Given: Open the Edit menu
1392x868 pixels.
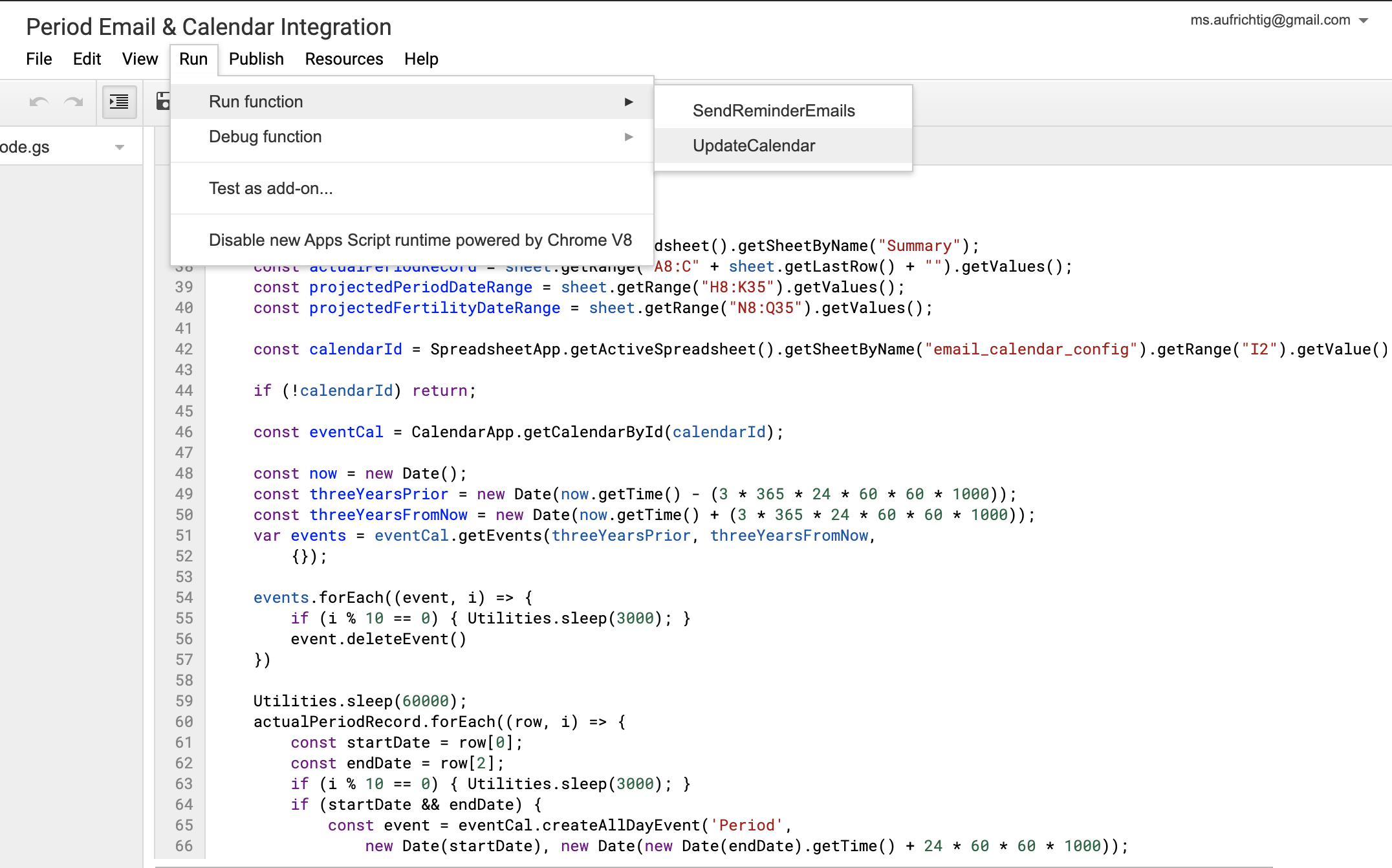Looking at the screenshot, I should 87,59.
